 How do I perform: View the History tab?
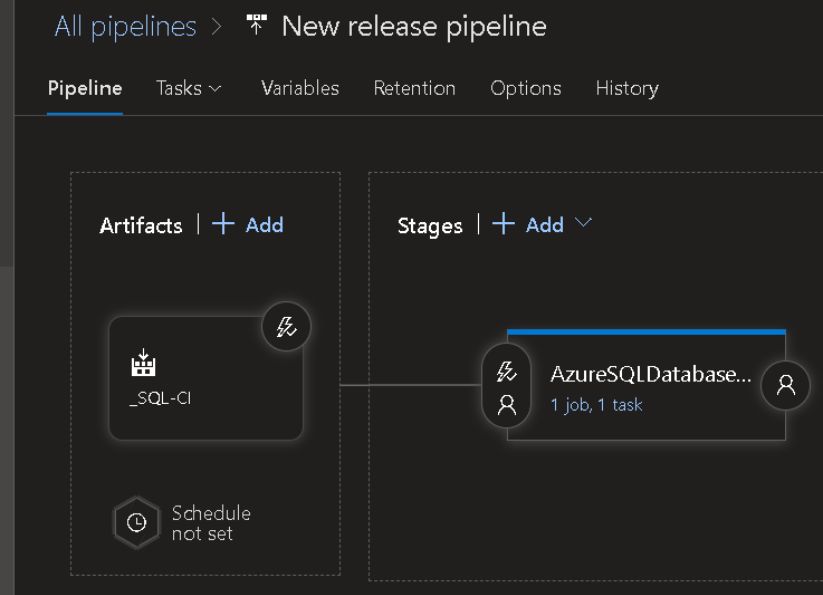[x=627, y=88]
